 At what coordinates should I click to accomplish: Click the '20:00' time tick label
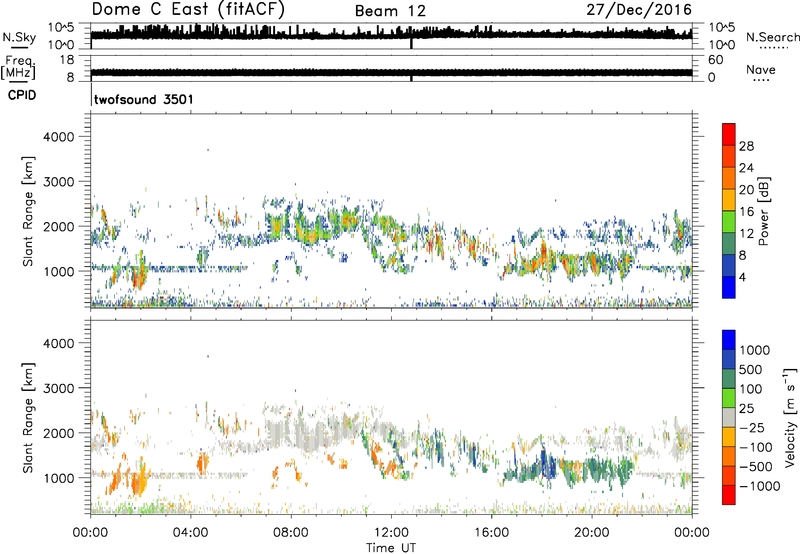tap(591, 533)
